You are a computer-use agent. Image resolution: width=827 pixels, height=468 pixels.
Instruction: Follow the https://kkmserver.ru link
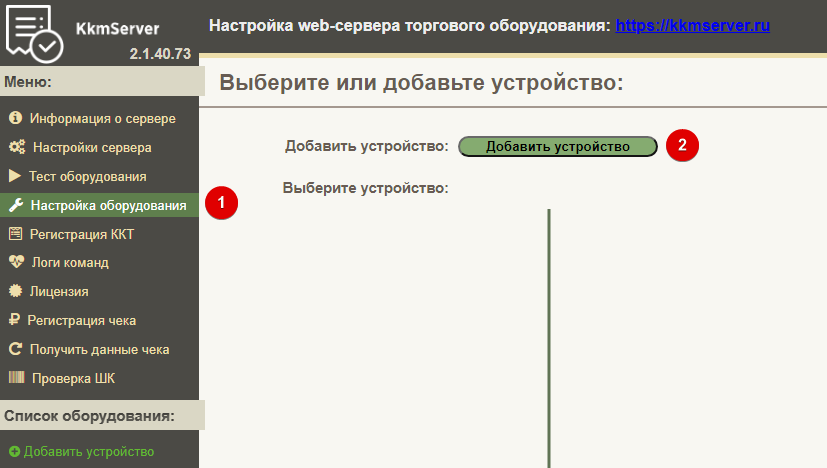[x=693, y=25]
